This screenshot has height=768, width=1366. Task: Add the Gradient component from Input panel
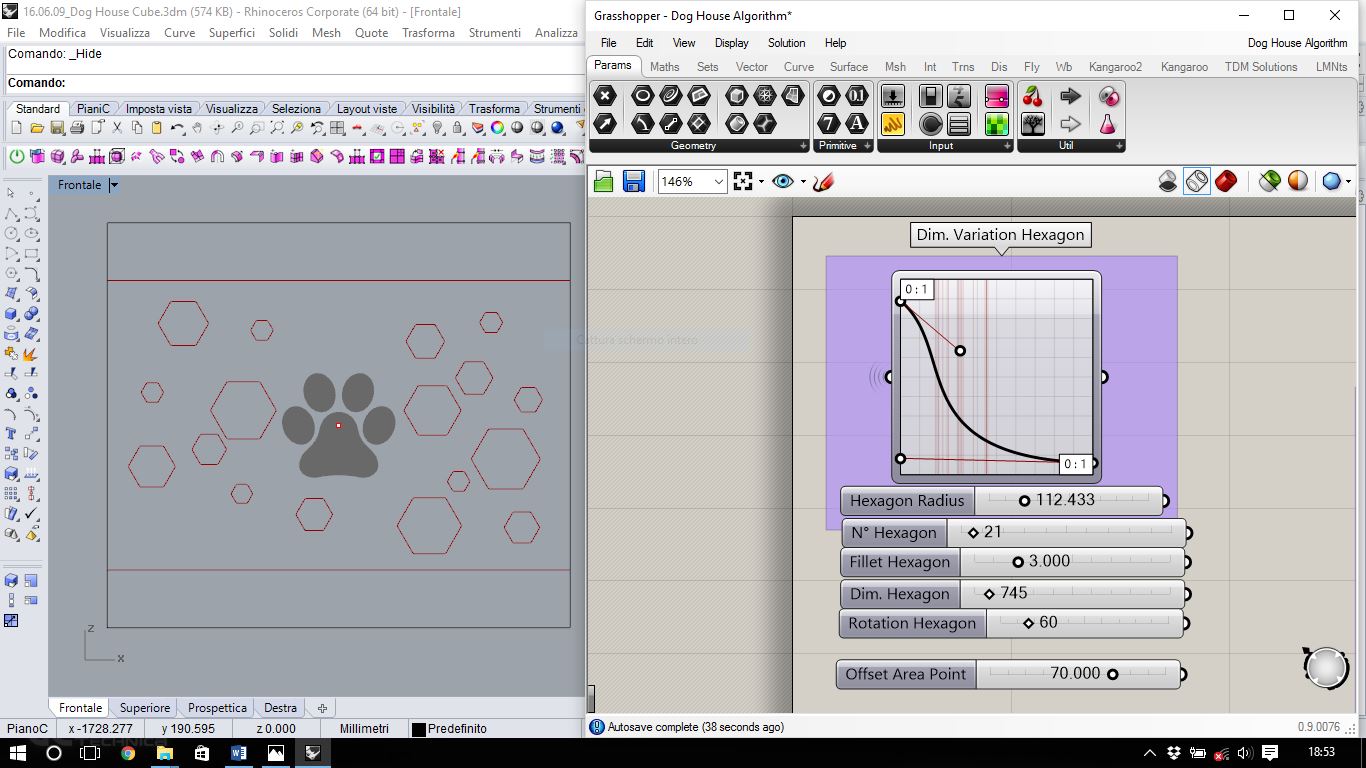coord(996,96)
